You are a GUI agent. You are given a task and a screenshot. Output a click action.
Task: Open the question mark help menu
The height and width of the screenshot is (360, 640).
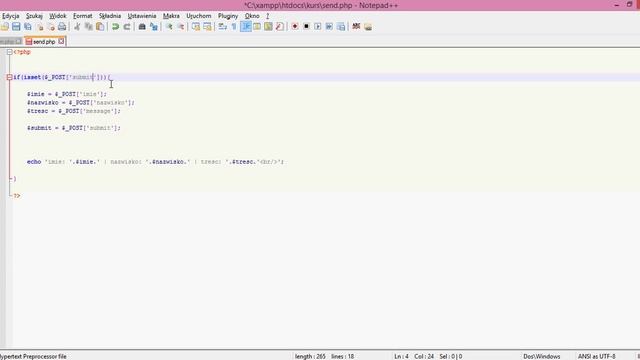(x=268, y=16)
